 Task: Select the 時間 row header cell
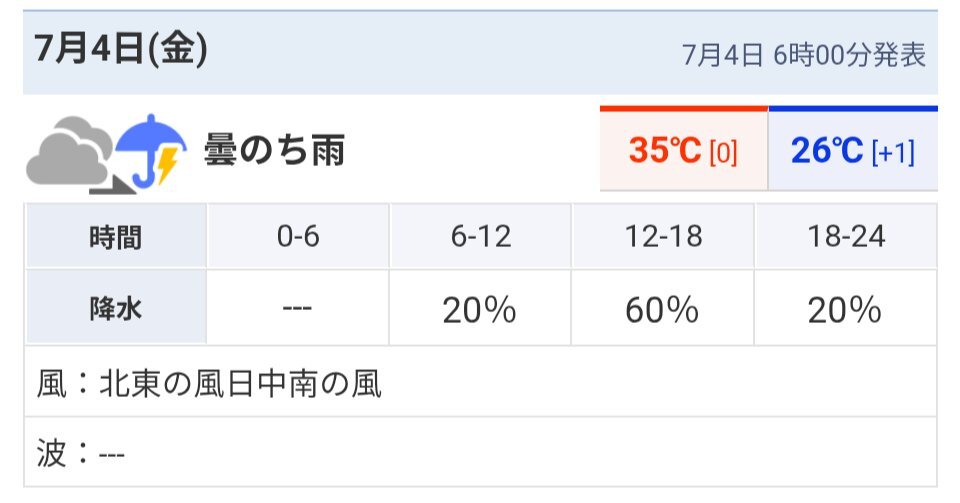click(x=116, y=236)
